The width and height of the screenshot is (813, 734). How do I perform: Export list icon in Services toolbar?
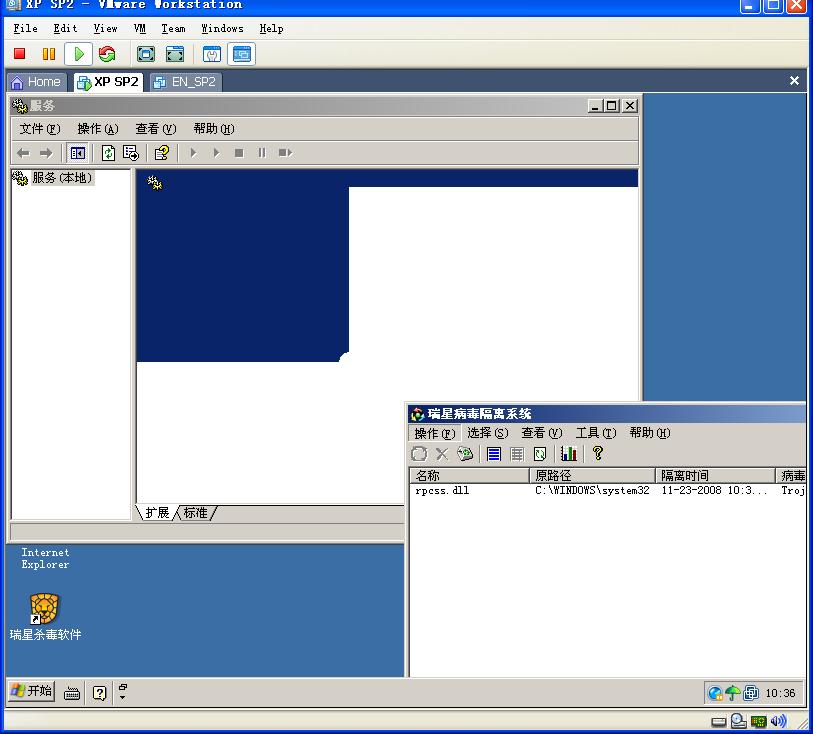click(131, 153)
